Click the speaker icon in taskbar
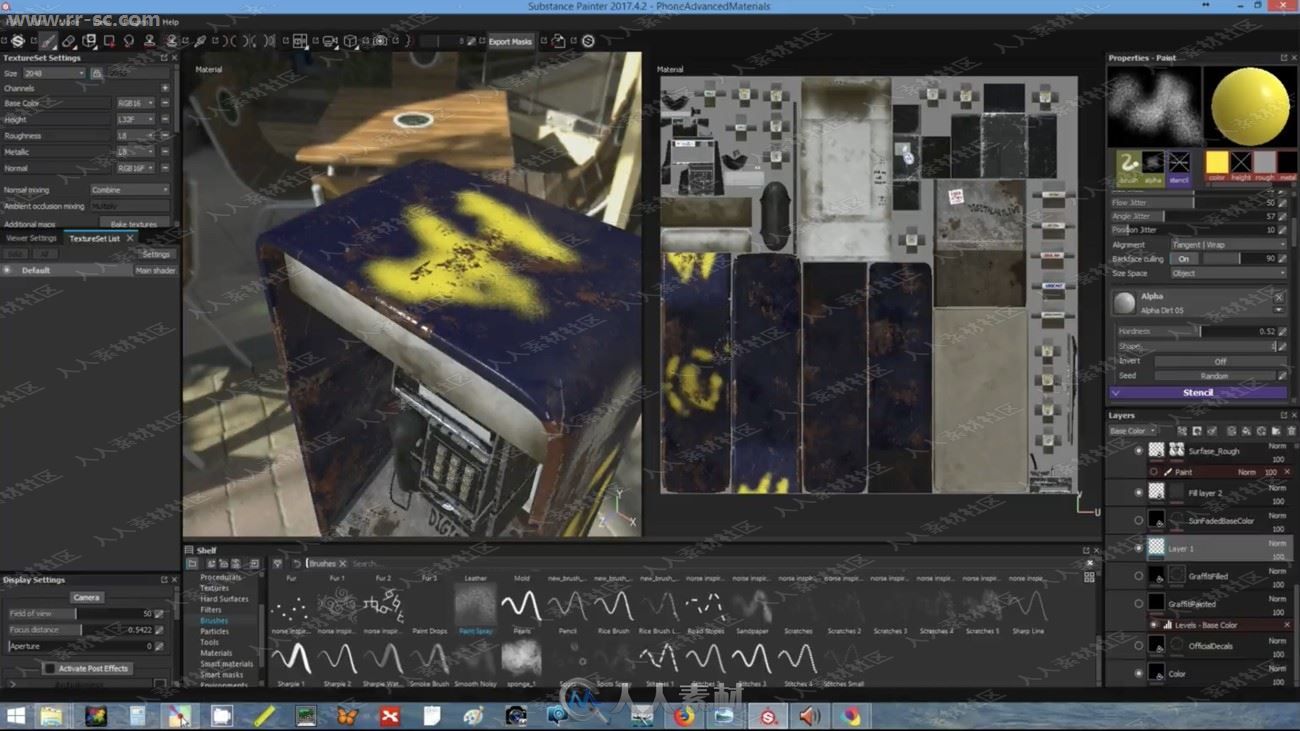 click(x=809, y=716)
